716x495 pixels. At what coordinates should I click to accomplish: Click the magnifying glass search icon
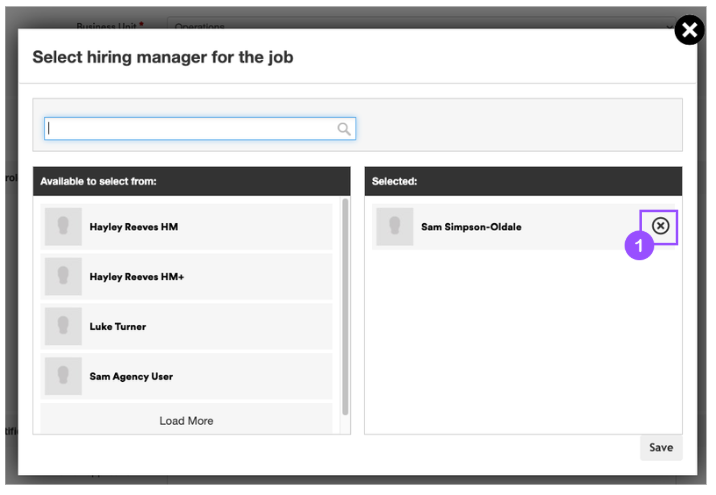344,129
